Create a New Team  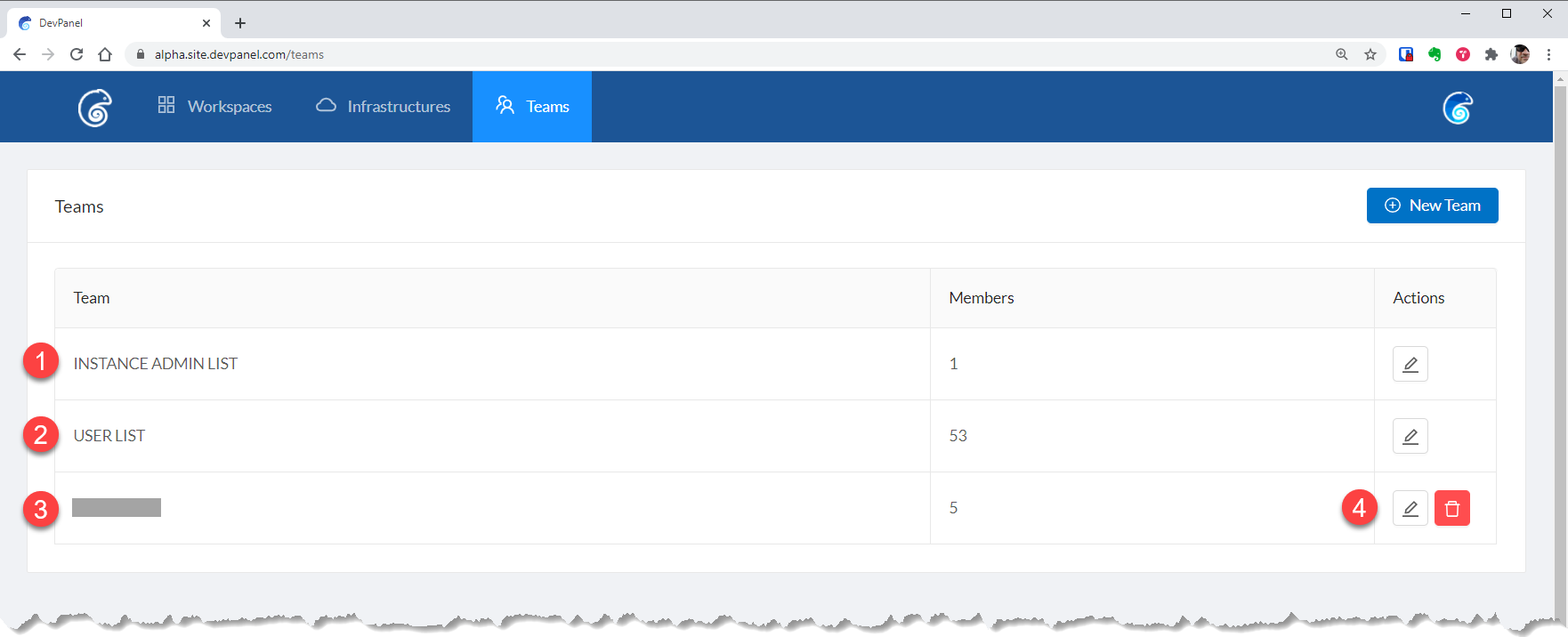[x=1432, y=206]
